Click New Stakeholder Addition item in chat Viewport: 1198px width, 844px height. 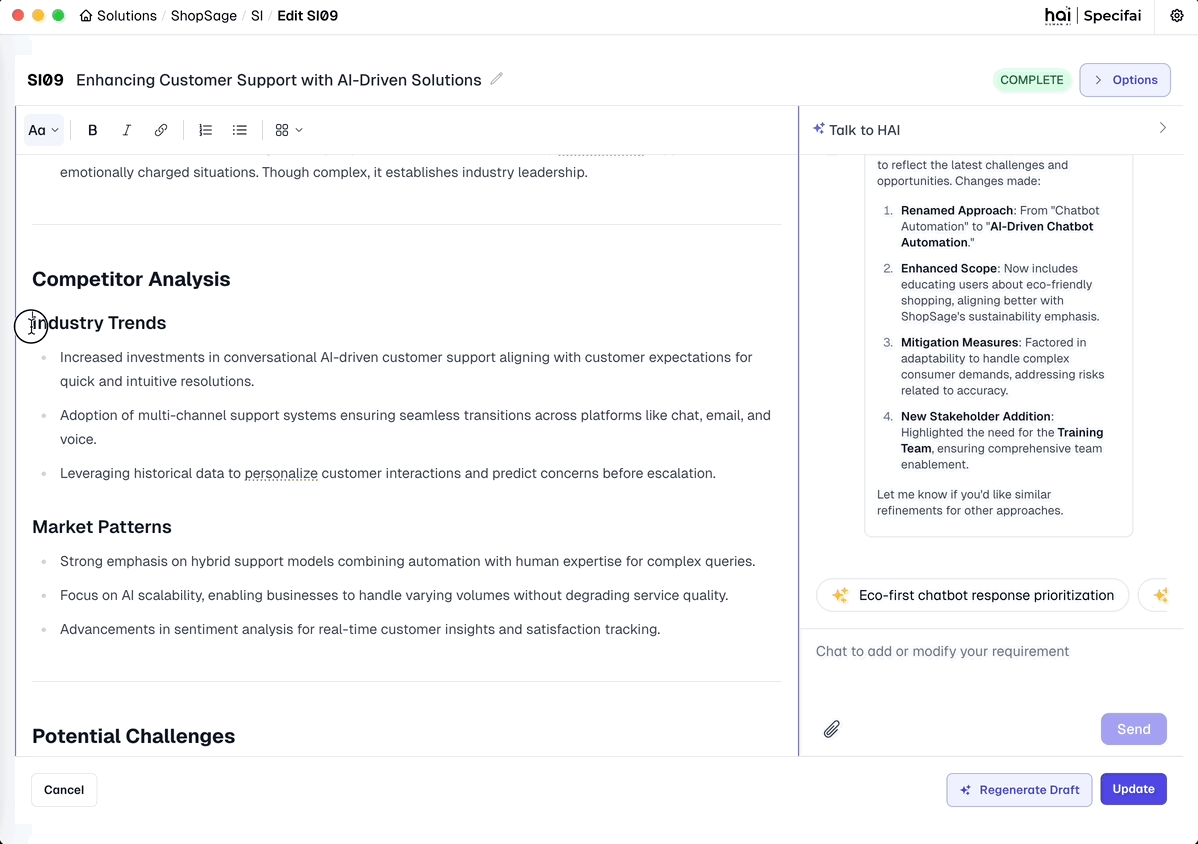tap(1002, 440)
